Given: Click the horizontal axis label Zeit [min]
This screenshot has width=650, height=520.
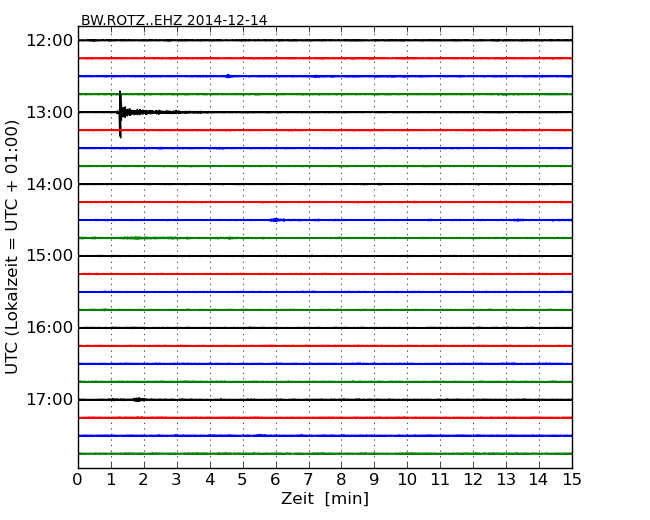Looking at the screenshot, I should (x=325, y=498).
